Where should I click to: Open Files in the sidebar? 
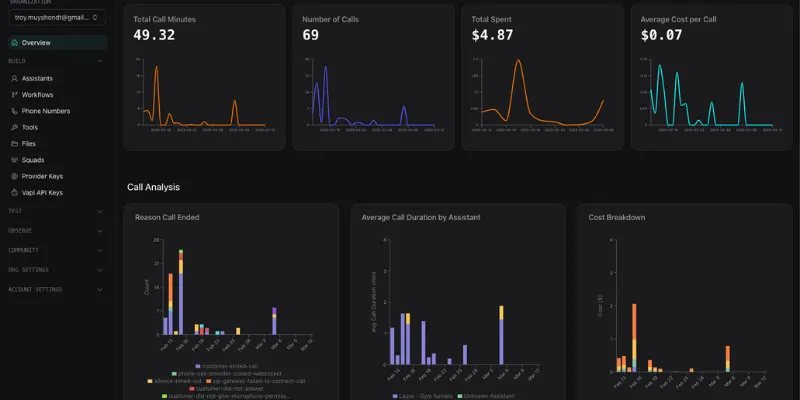[x=29, y=144]
